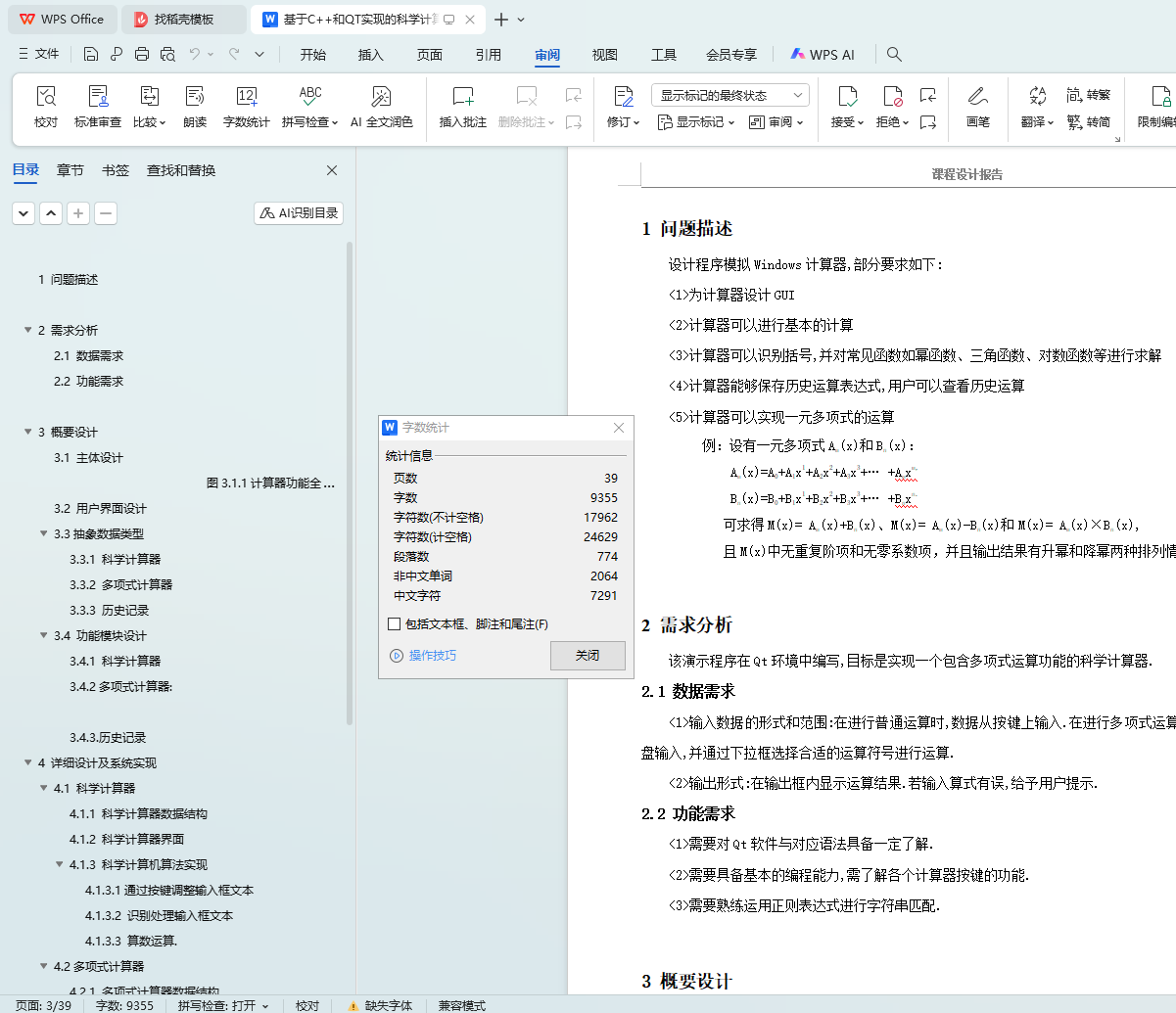Open the 显示标记 dropdown
Screen dimensions: 1176x1013
point(695,122)
